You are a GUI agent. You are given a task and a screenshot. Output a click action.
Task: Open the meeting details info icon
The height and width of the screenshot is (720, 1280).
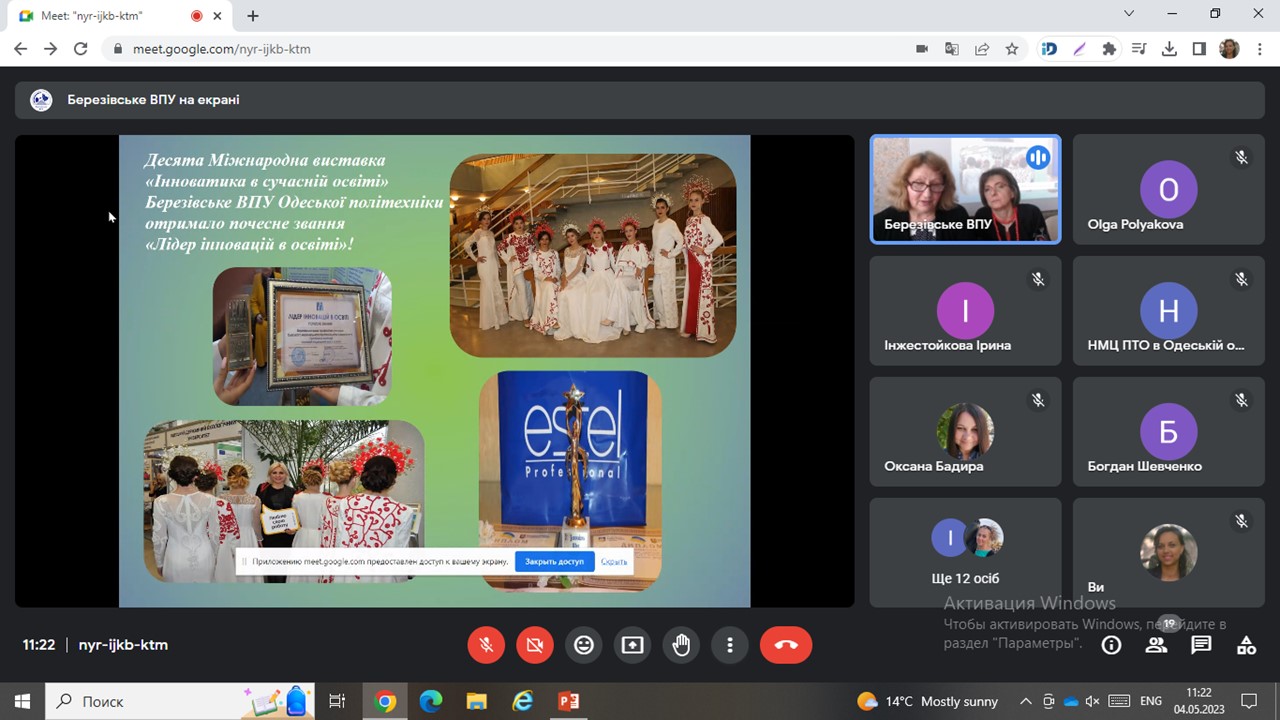tap(1111, 645)
